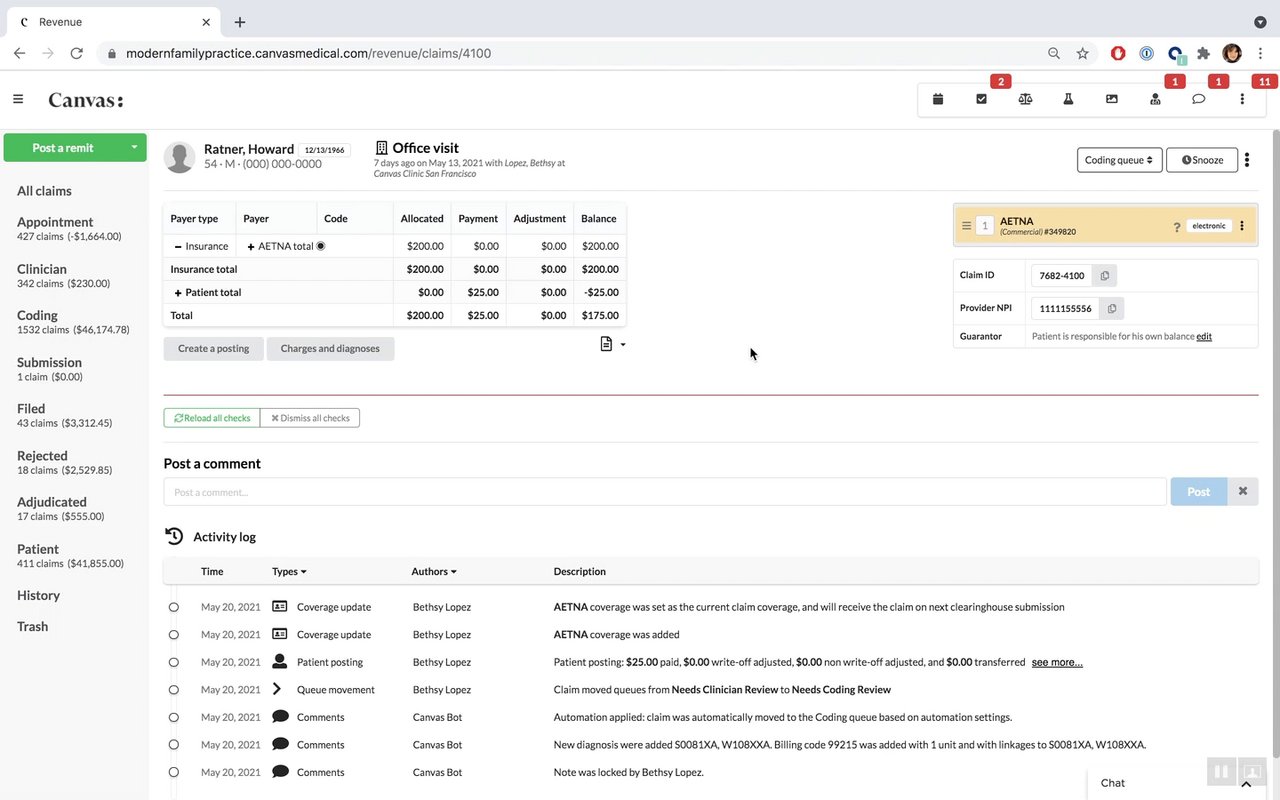This screenshot has height=800, width=1280.
Task: Copy the Provider NPI value
Action: pos(1111,309)
